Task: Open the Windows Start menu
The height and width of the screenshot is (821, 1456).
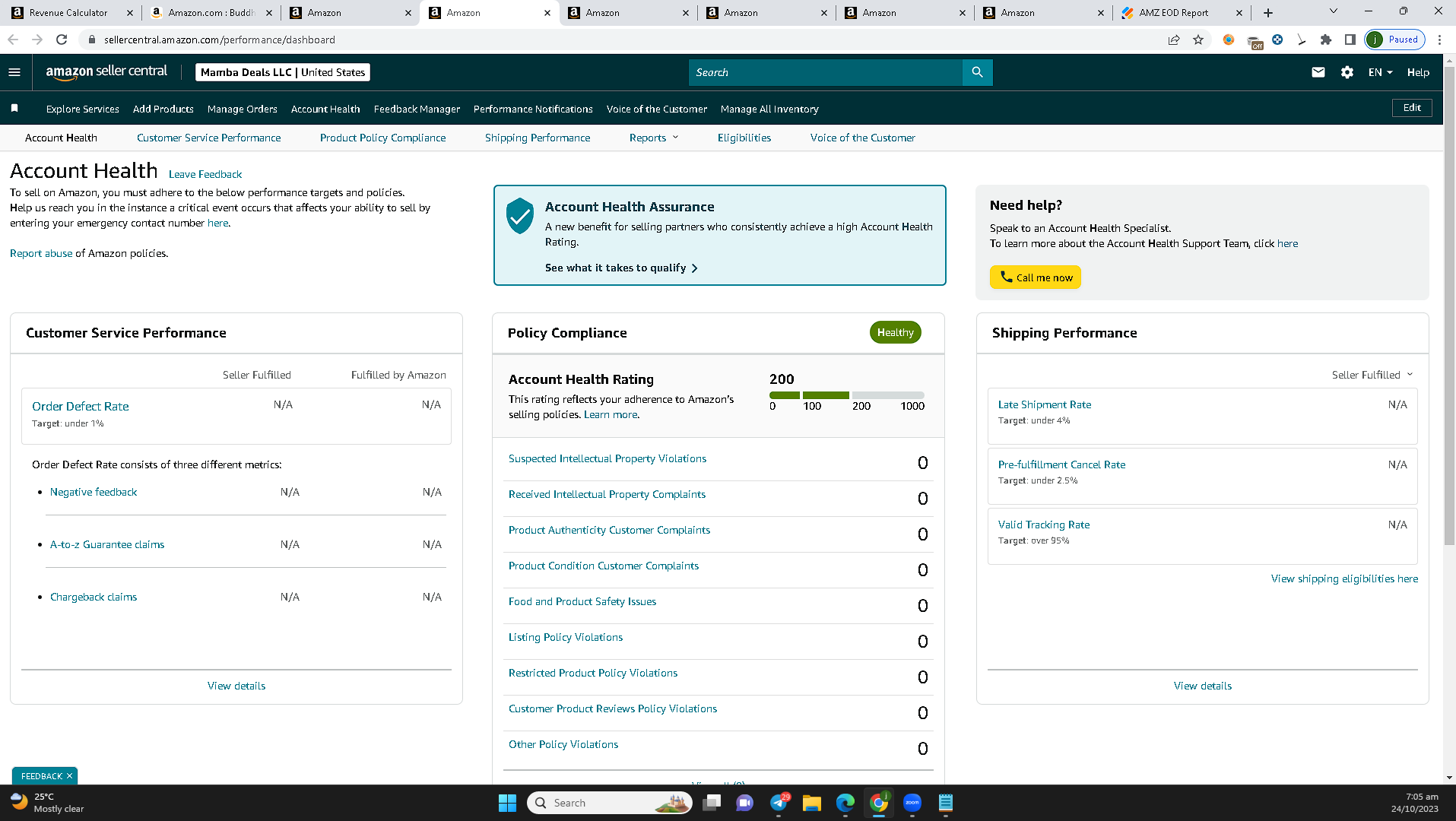Action: coord(507,803)
